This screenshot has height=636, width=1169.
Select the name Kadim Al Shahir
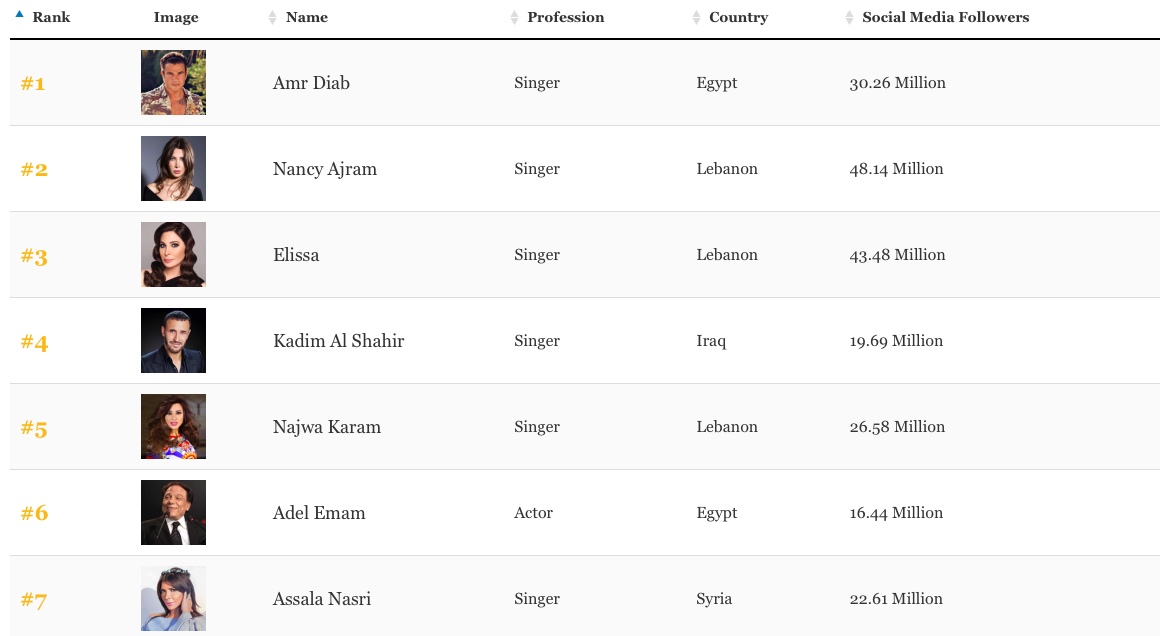click(338, 341)
